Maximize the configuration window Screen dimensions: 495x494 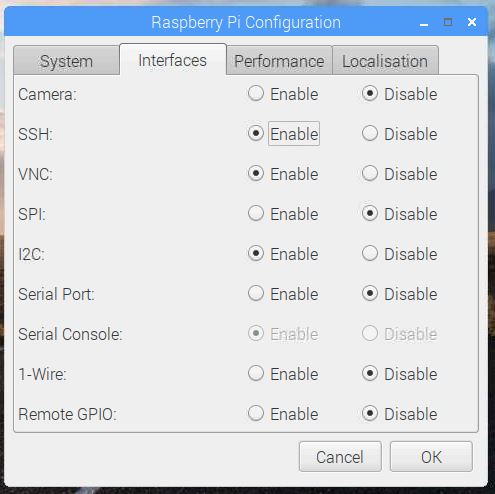(x=448, y=22)
